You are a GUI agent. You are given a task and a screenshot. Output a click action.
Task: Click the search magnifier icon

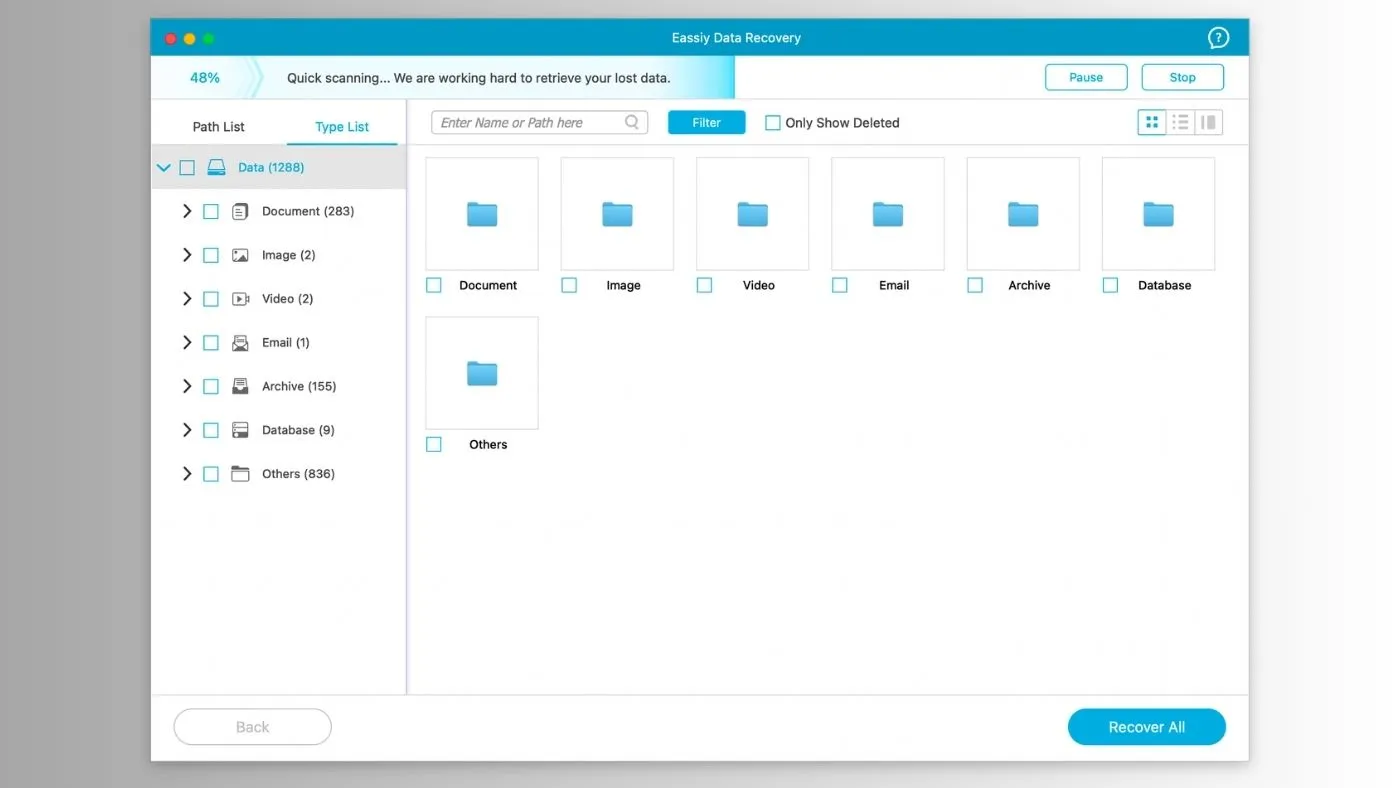tap(632, 122)
